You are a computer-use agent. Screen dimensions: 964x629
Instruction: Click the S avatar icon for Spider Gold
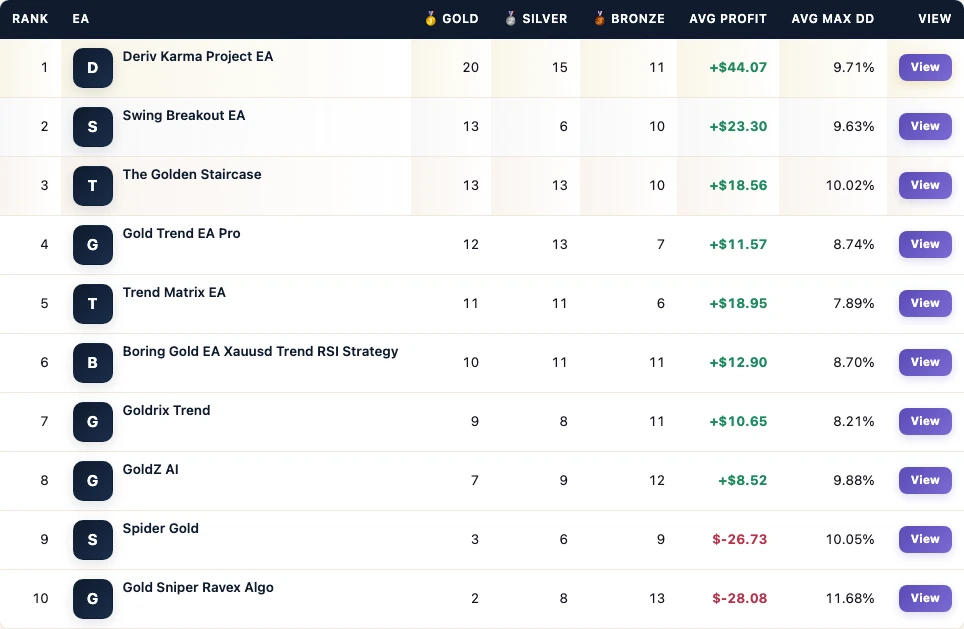93,540
